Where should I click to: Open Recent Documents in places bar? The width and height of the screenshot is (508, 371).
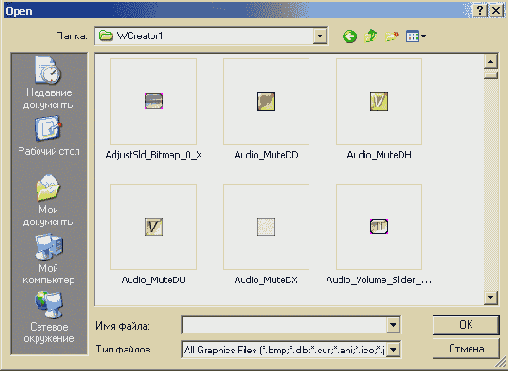click(49, 83)
